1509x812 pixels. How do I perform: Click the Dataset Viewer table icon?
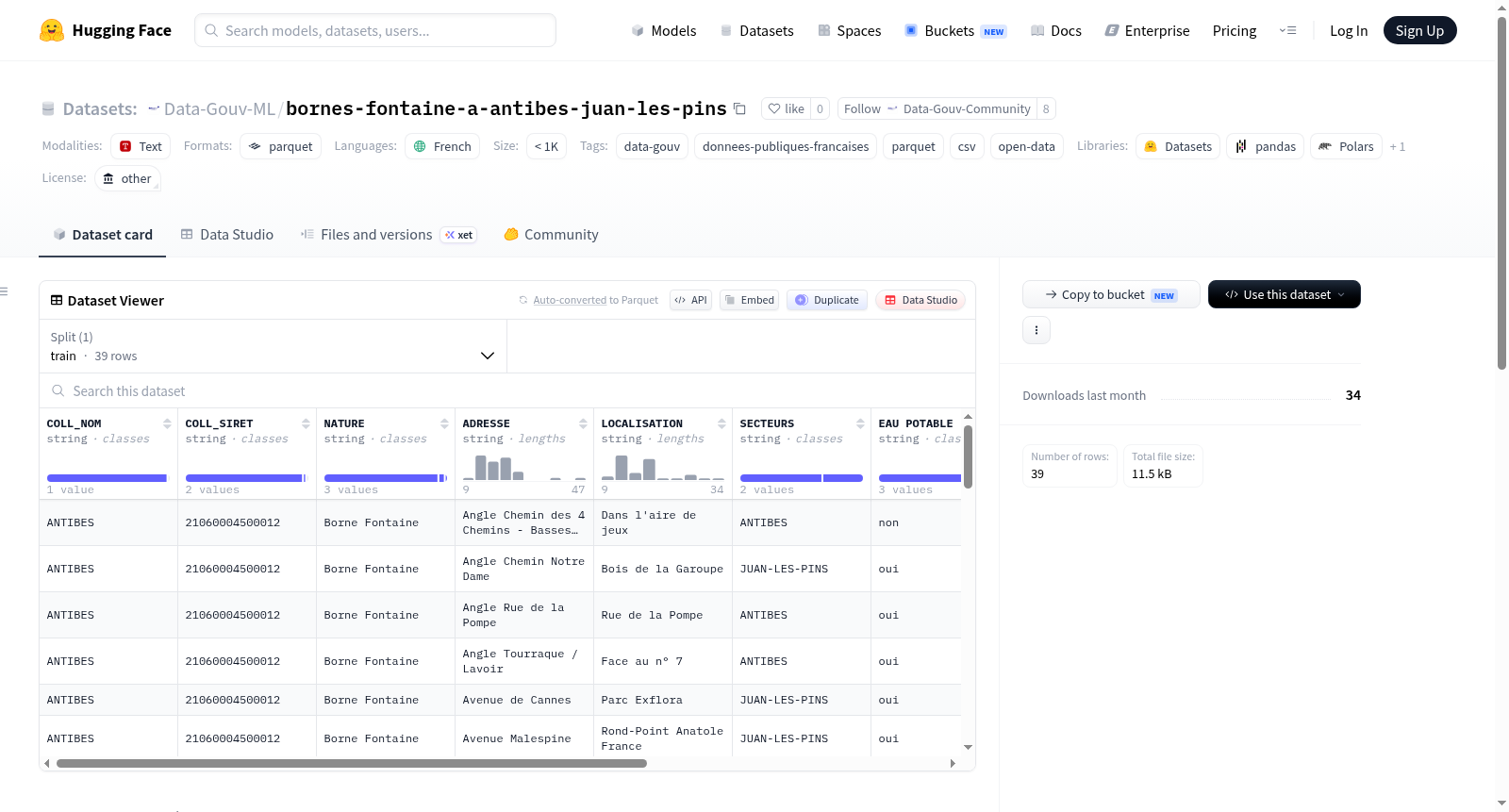coord(57,300)
